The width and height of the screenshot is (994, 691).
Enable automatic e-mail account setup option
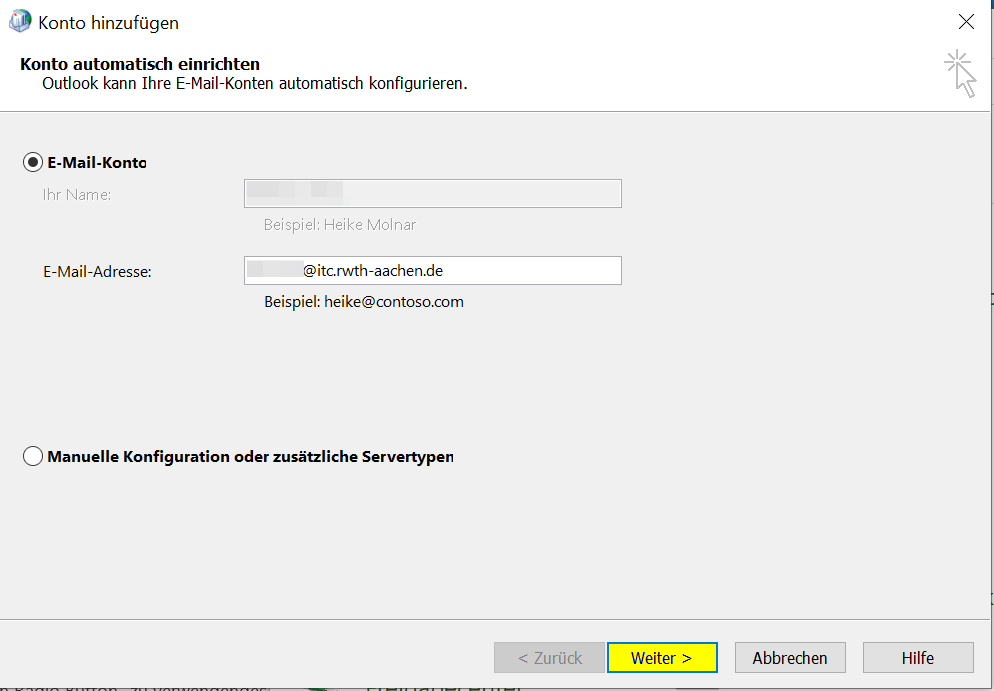(32, 161)
